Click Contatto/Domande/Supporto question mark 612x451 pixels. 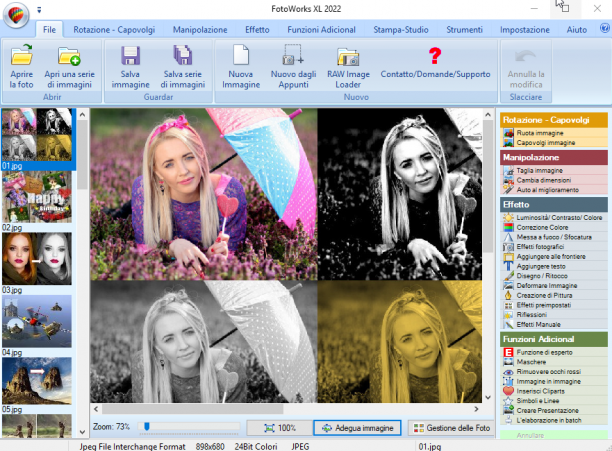(x=435, y=56)
